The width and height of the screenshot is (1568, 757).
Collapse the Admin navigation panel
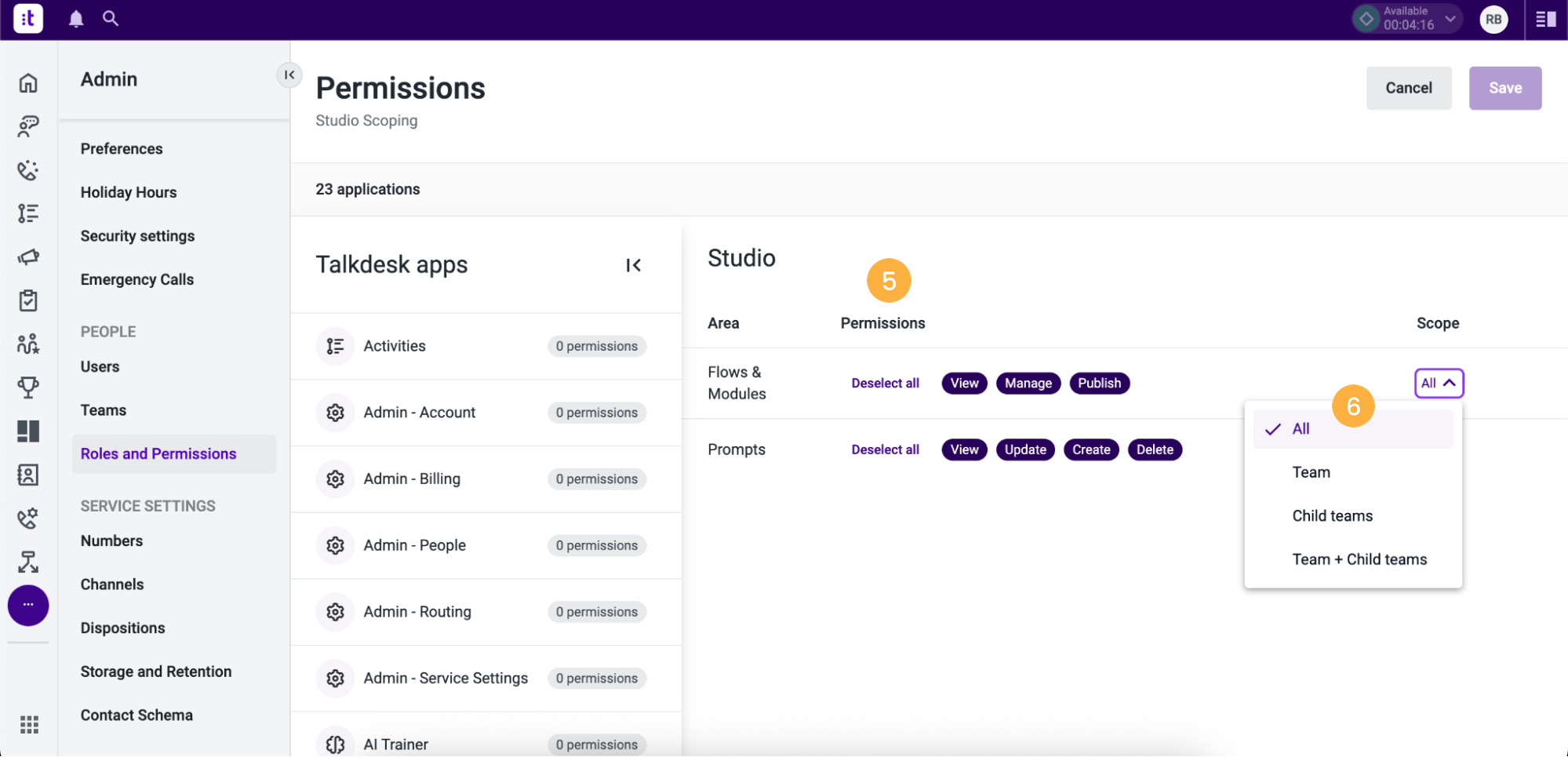point(289,75)
